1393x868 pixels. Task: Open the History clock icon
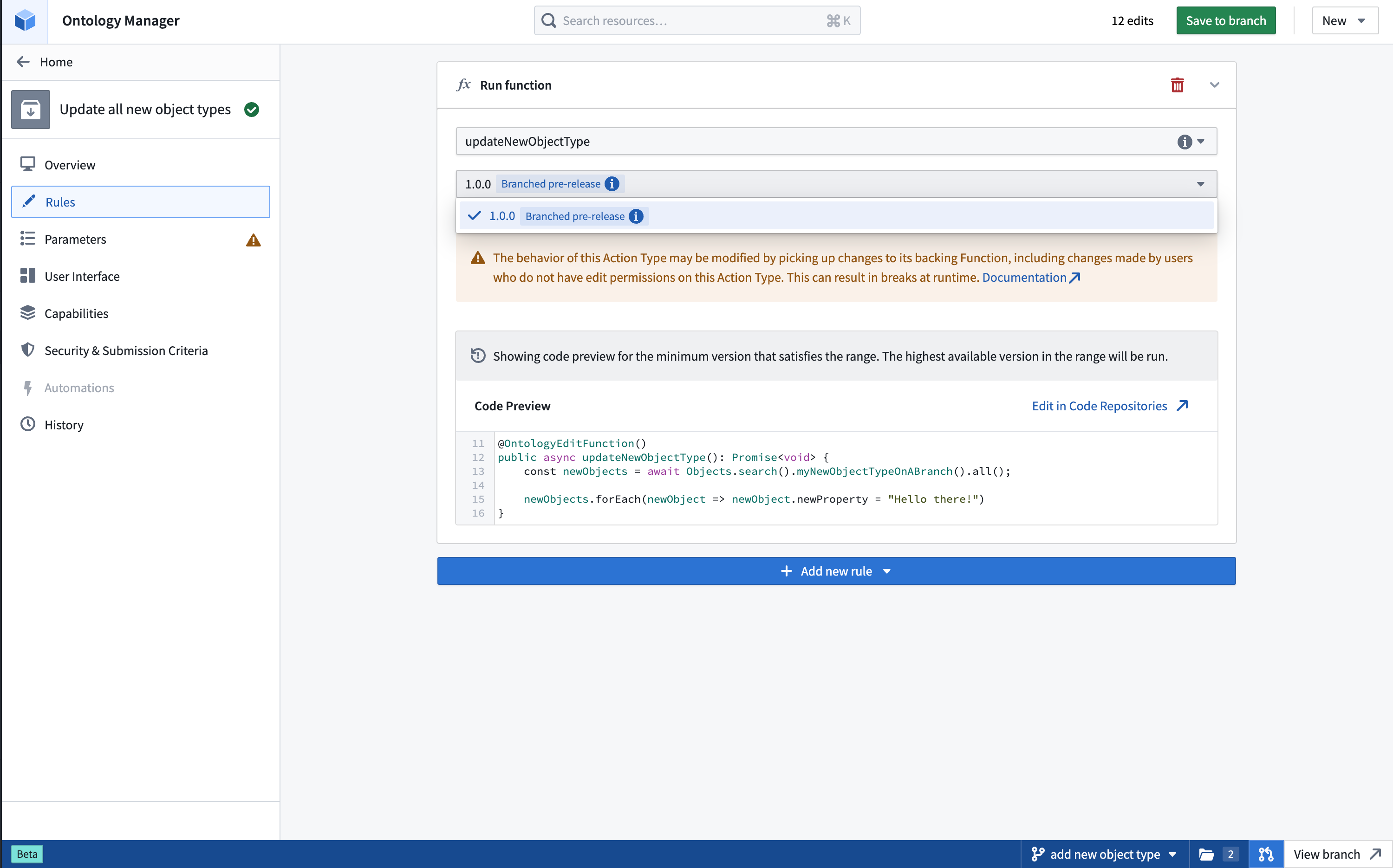pyautogui.click(x=27, y=424)
